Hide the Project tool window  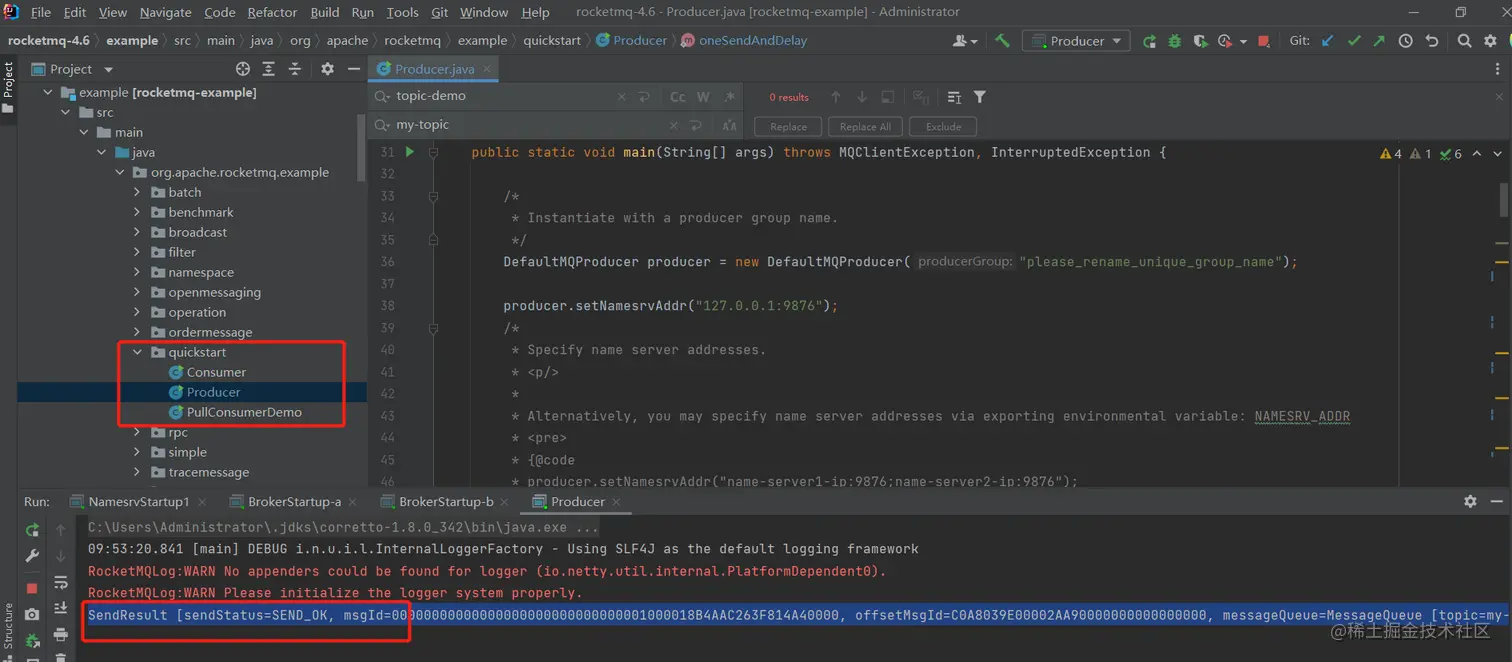coord(353,69)
